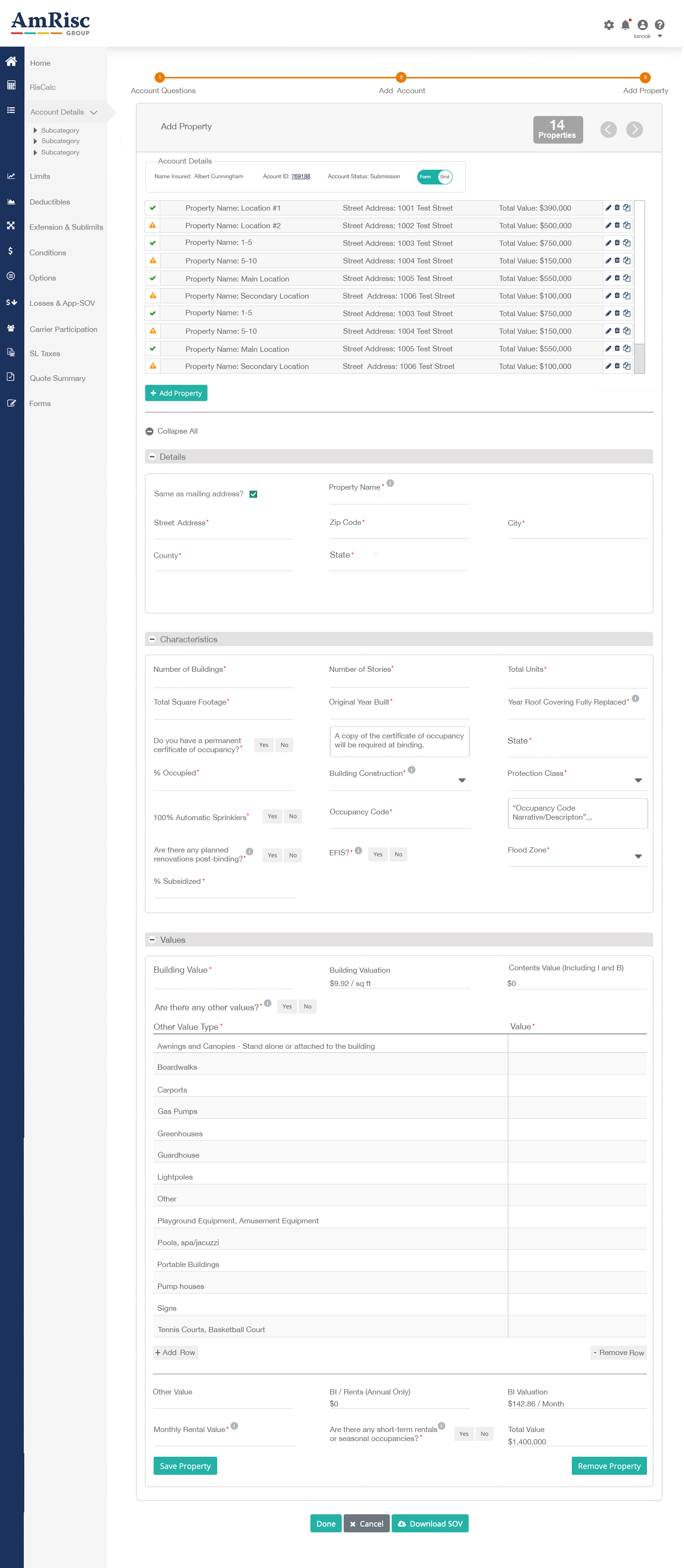Open account ID 769188 link
Screen dimensions: 684x1568
click(x=301, y=177)
